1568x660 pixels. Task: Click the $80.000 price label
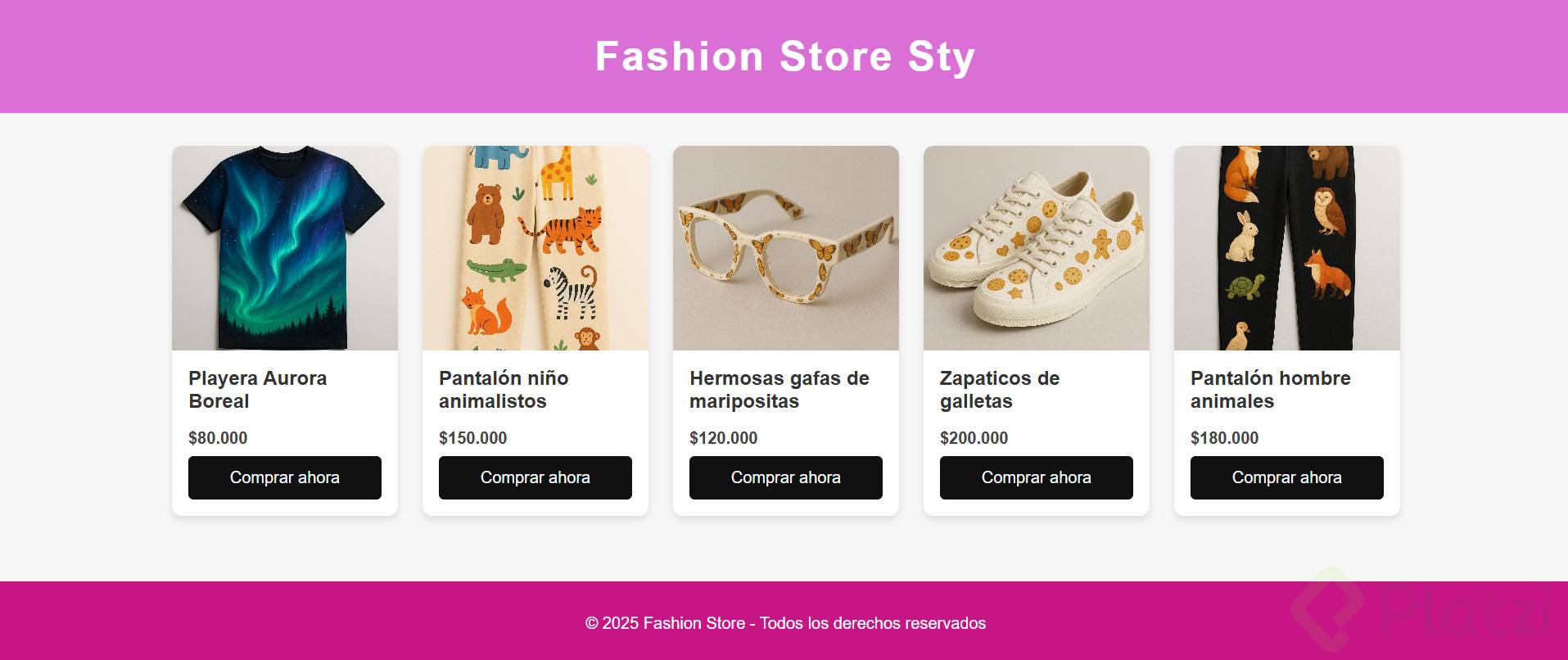pos(218,438)
